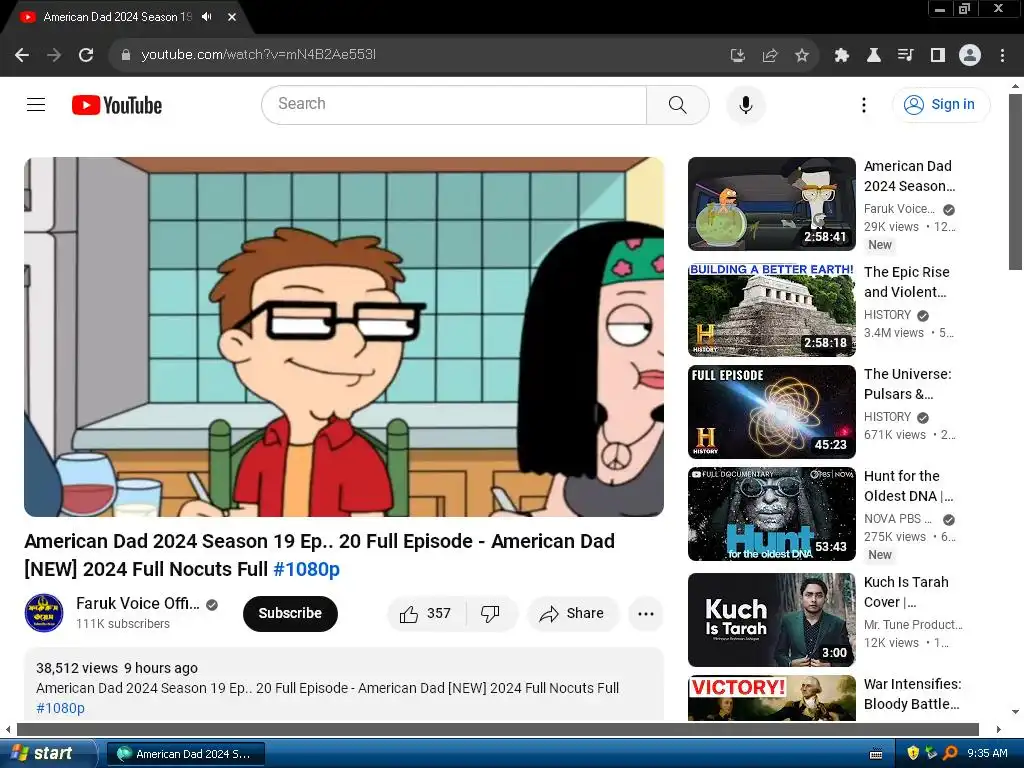Open YouTube hamburger guide menu
Image resolution: width=1024 pixels, height=768 pixels.
[36, 104]
